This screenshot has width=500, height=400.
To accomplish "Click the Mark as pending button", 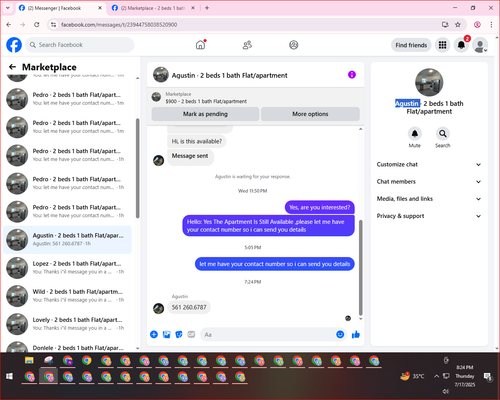I will tap(205, 114).
